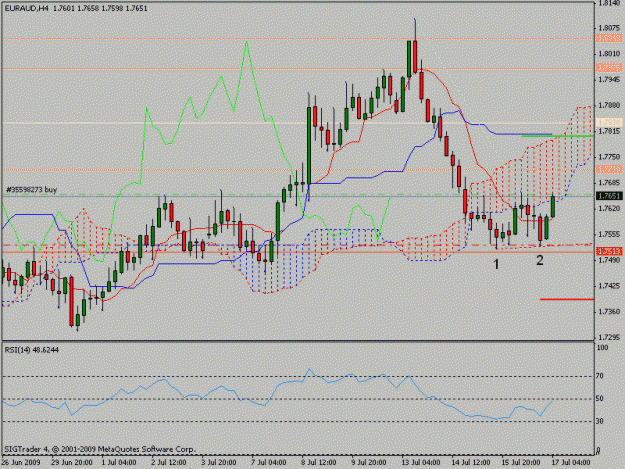Click the 8 Jul 12:00 time label
Image resolution: width=625 pixels, height=469 pixels.
pyautogui.click(x=318, y=462)
